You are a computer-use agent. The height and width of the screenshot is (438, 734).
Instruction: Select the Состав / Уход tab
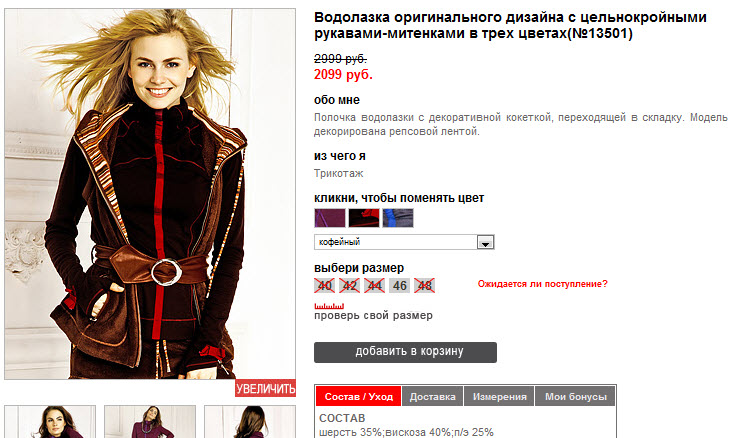(359, 396)
